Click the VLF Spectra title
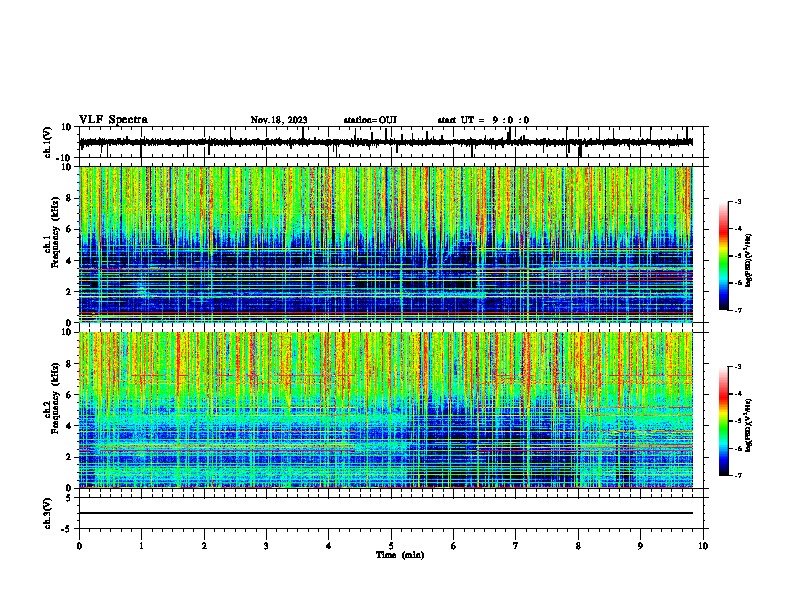The height and width of the screenshot is (612, 792). click(113, 120)
